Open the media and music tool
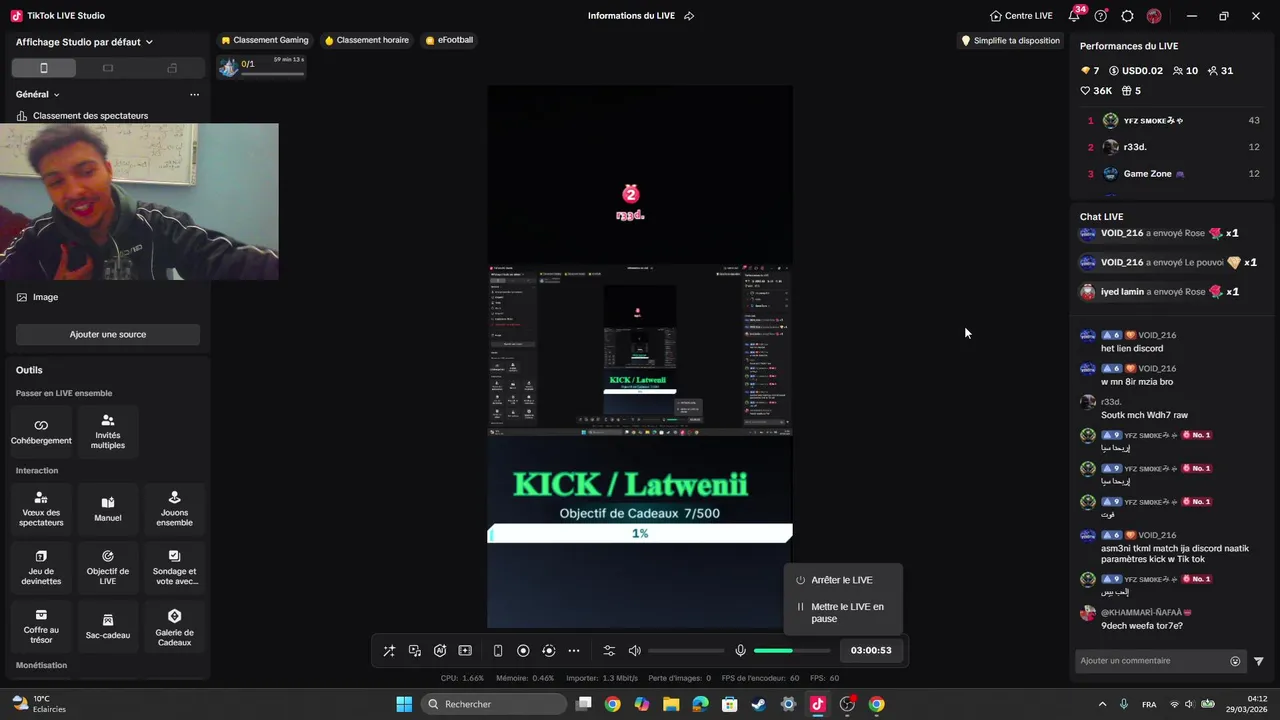 [415, 650]
